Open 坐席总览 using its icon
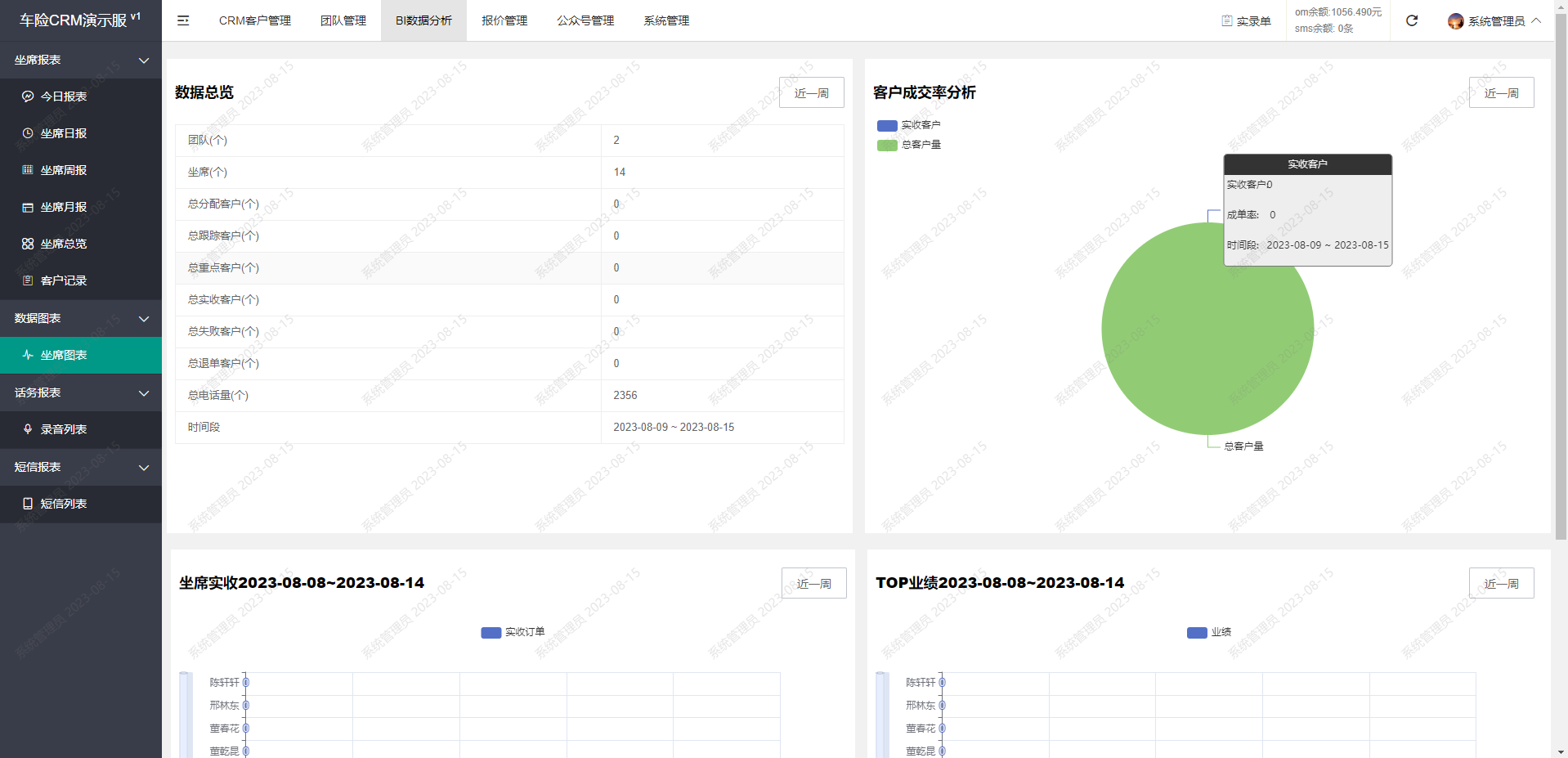Screen dimensions: 1568x758 tap(28, 244)
